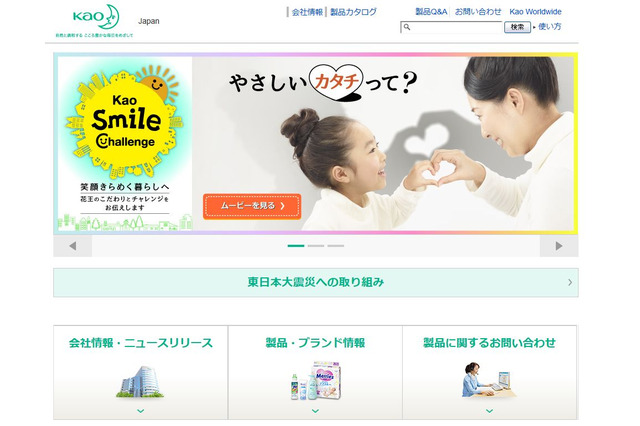Select the third carousel slide indicator
The image size is (640, 426).
point(336,246)
